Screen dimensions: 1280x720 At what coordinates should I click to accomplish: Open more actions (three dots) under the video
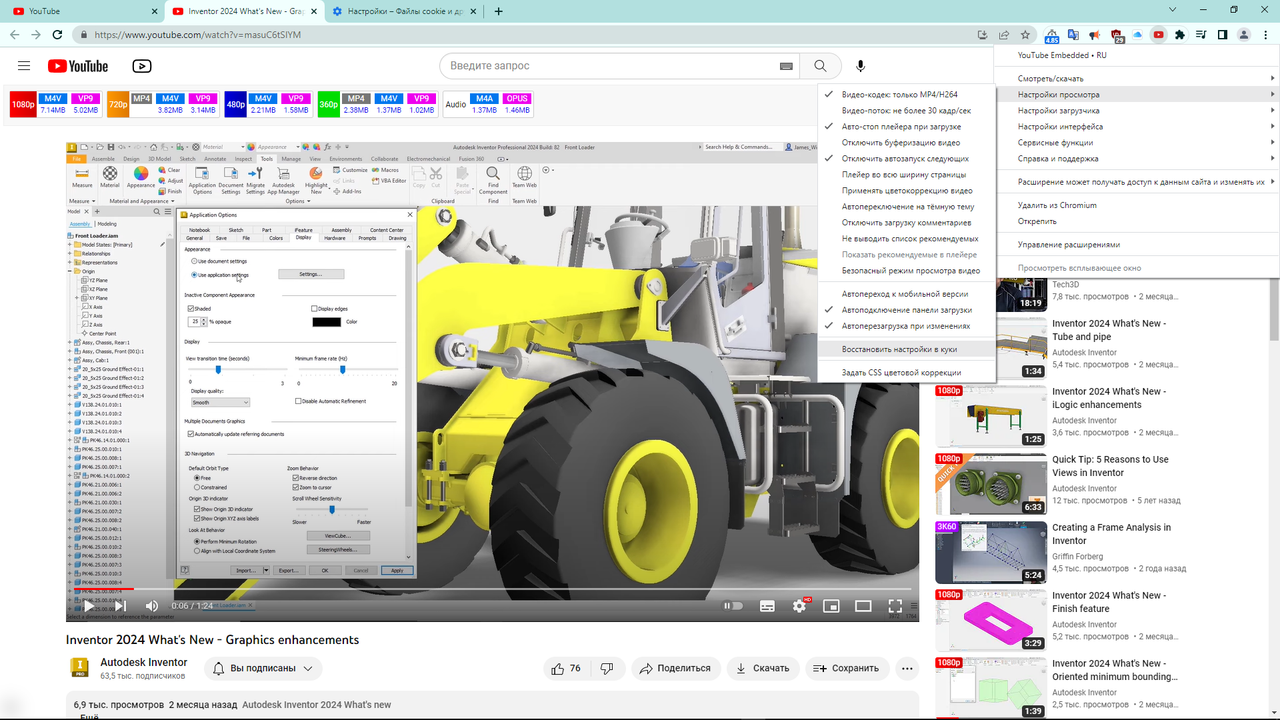[907, 668]
